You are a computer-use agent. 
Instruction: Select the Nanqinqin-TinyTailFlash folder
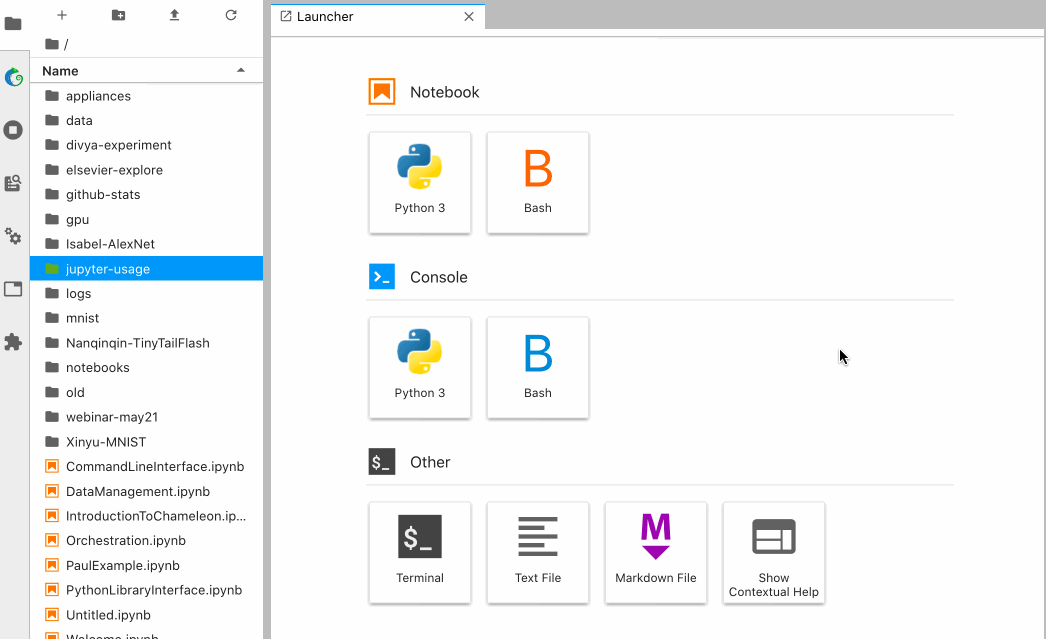[x=146, y=343]
